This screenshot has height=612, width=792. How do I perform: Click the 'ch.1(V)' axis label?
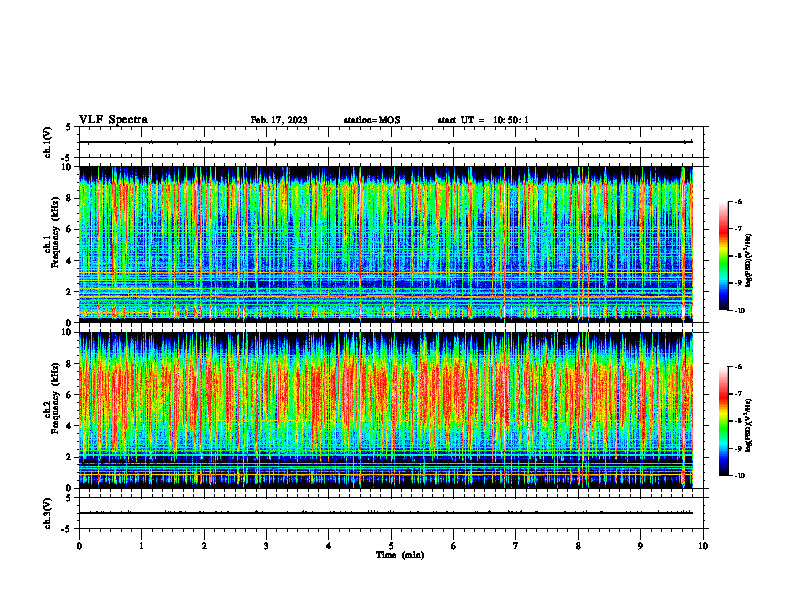(47, 142)
